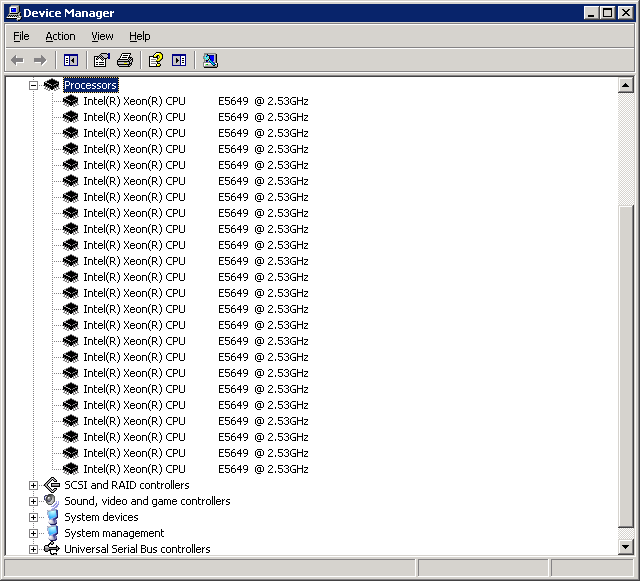This screenshot has height=581, width=640.
Task: Minimize the Device Manager window
Action: pyautogui.click(x=590, y=13)
